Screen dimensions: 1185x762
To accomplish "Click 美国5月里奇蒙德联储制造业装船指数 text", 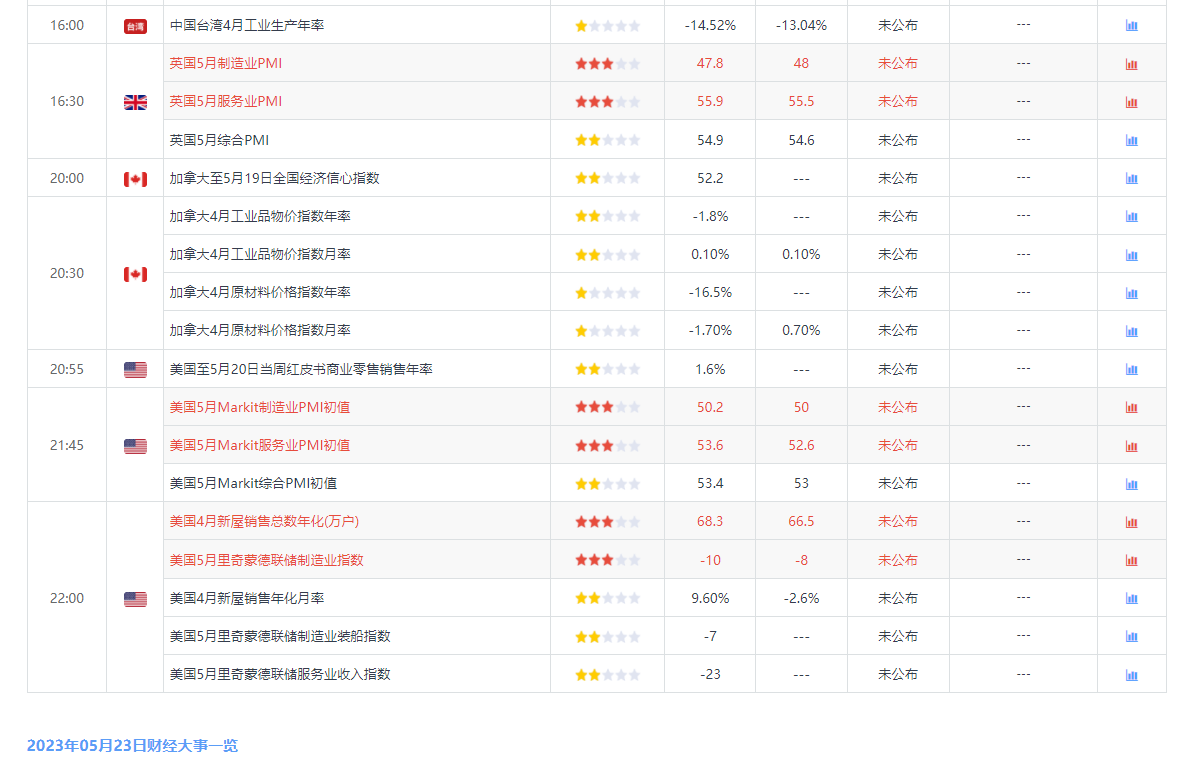I will pyautogui.click(x=280, y=637).
